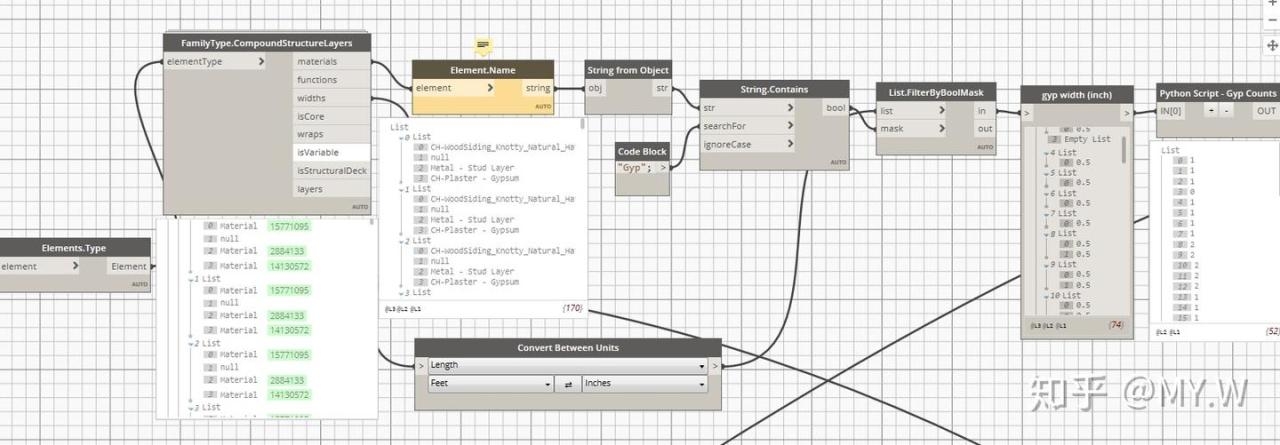This screenshot has width=1280, height=445.
Task: Click String.Contains bool output port
Action: tap(835, 108)
